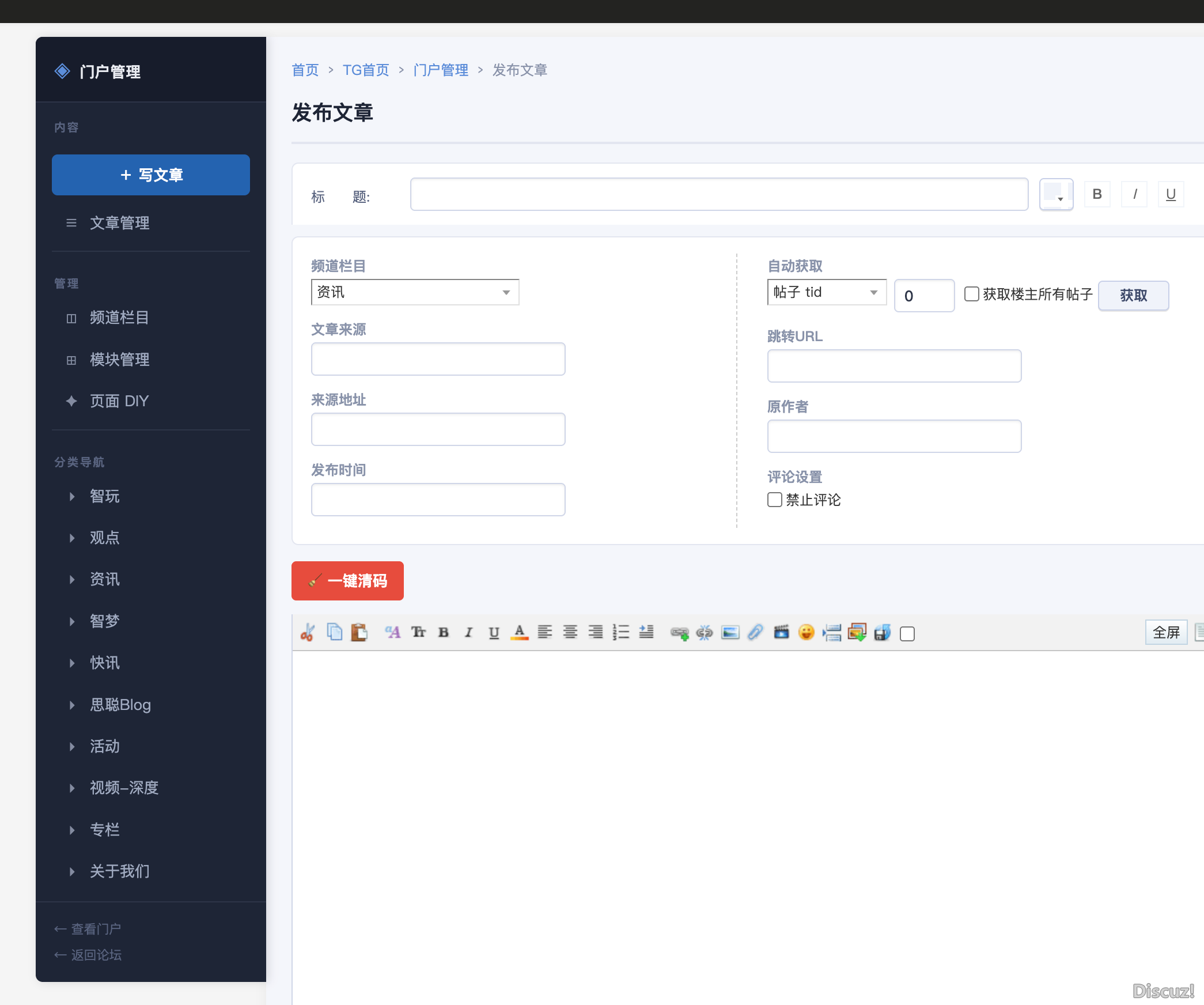The width and height of the screenshot is (1204, 1005).
Task: Click the insert link chain icon
Action: (679, 633)
